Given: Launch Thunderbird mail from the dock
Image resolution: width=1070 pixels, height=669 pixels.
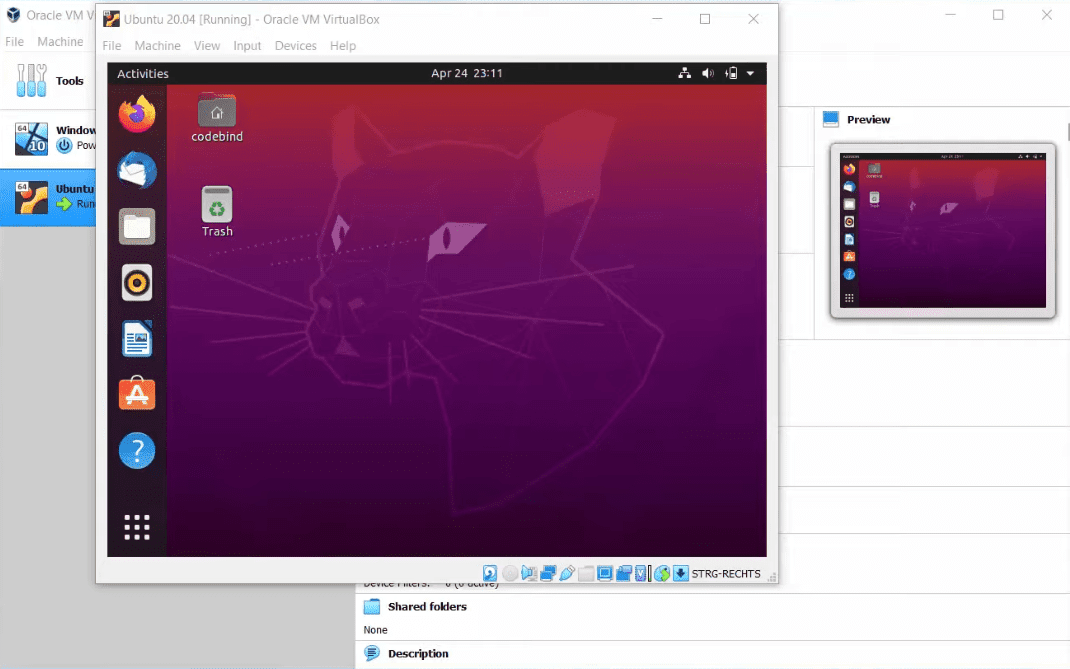Looking at the screenshot, I should tap(136, 170).
